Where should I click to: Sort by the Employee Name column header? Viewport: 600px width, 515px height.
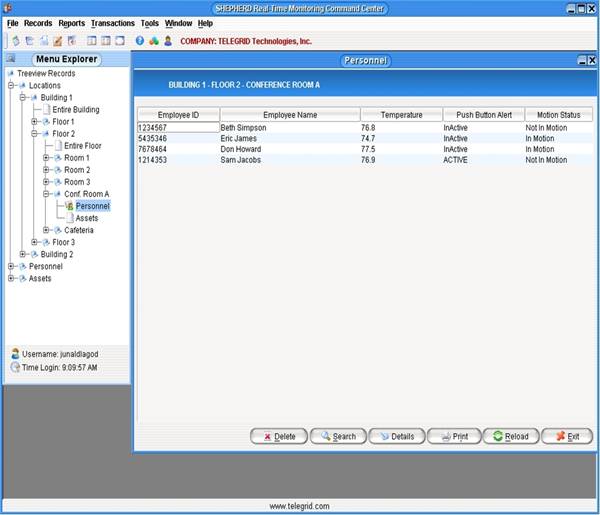[x=290, y=115]
